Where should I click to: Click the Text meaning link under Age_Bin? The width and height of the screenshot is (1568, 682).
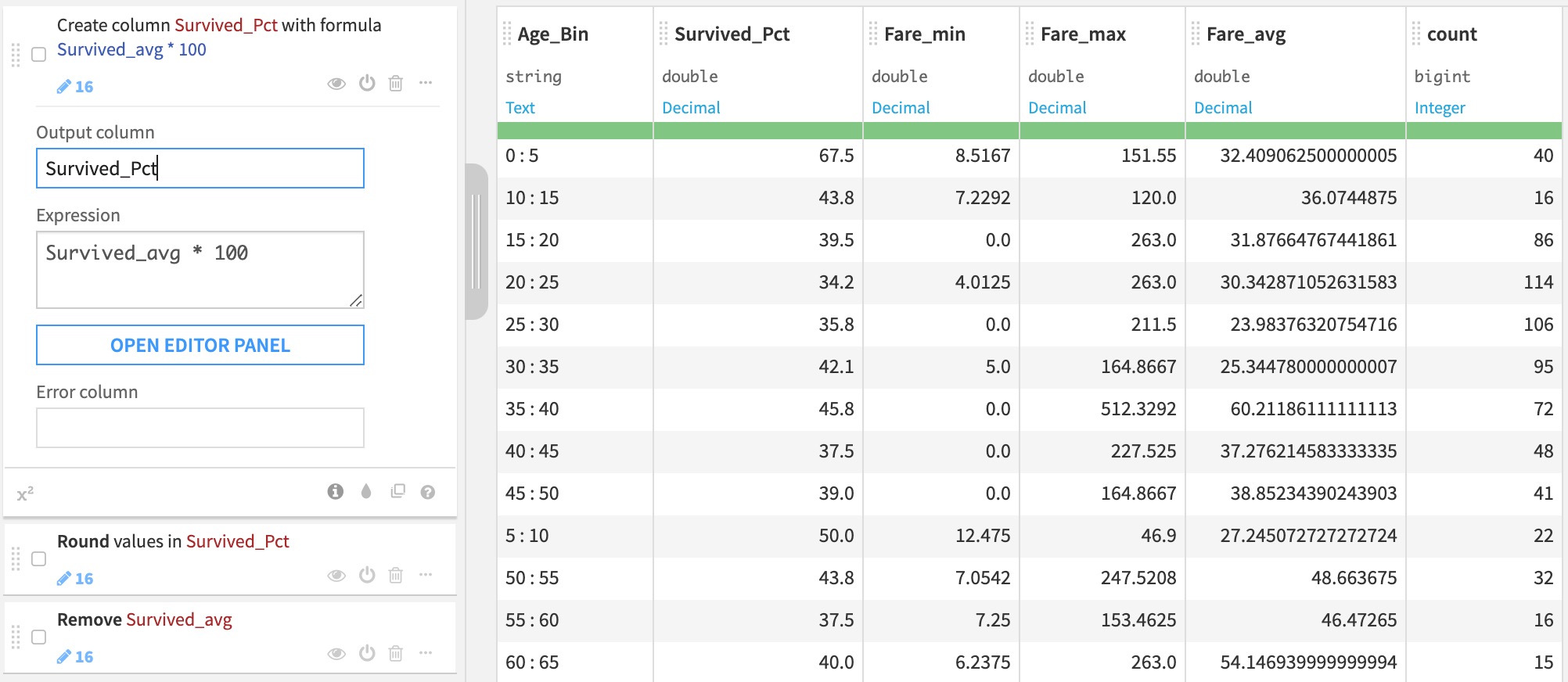pos(520,108)
